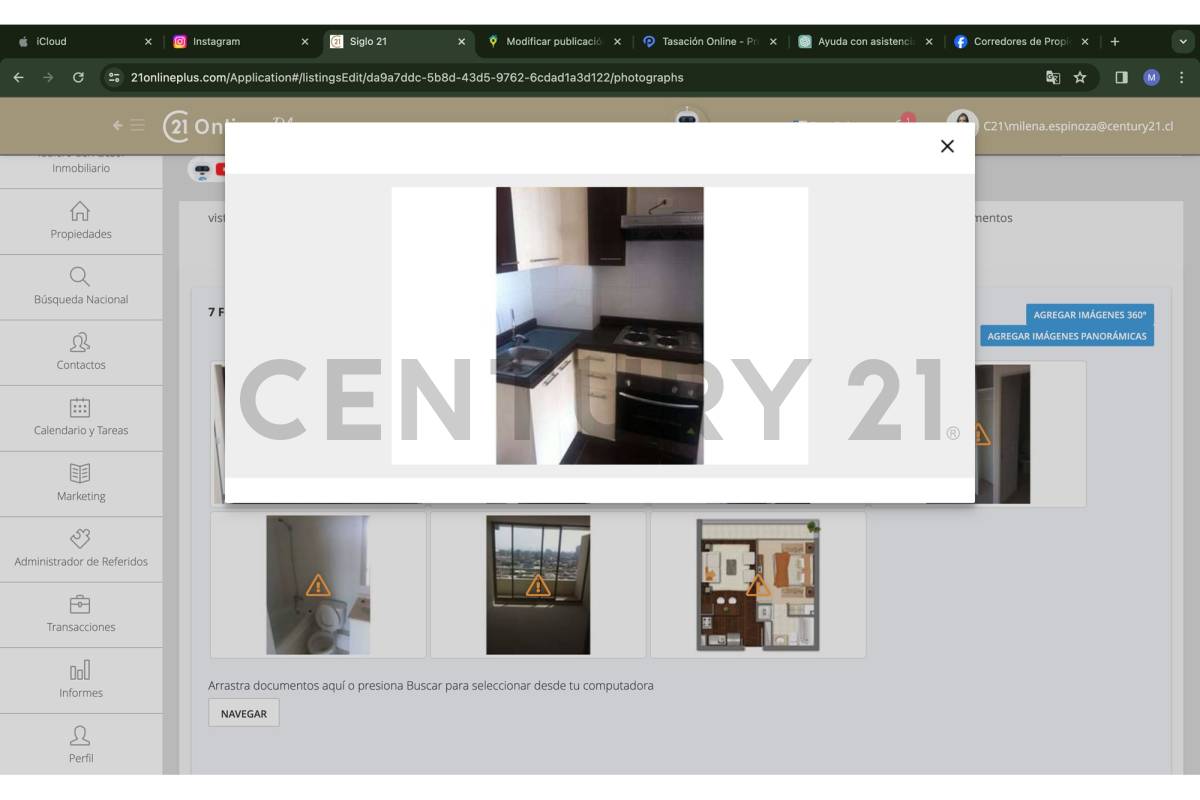Close the iCloud tab
The image size is (1200, 800).
[x=148, y=42]
